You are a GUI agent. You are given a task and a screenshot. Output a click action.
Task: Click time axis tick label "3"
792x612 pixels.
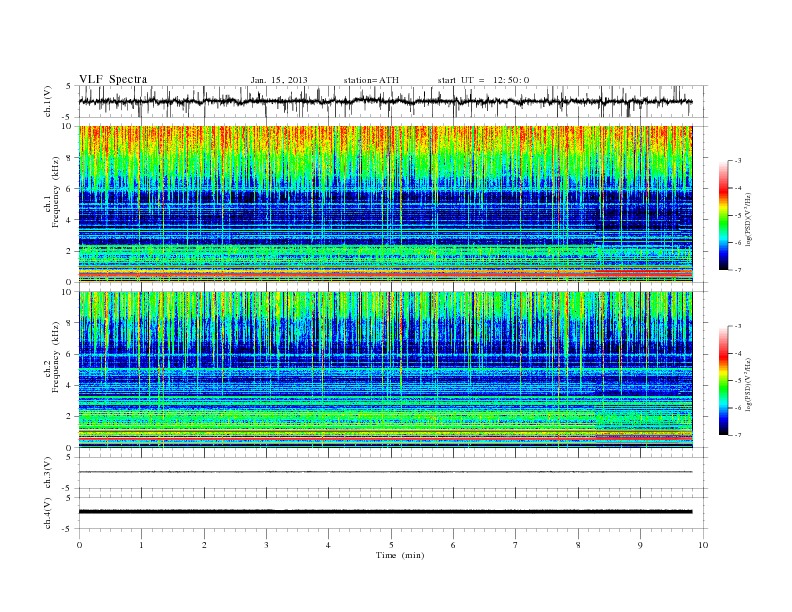click(266, 545)
